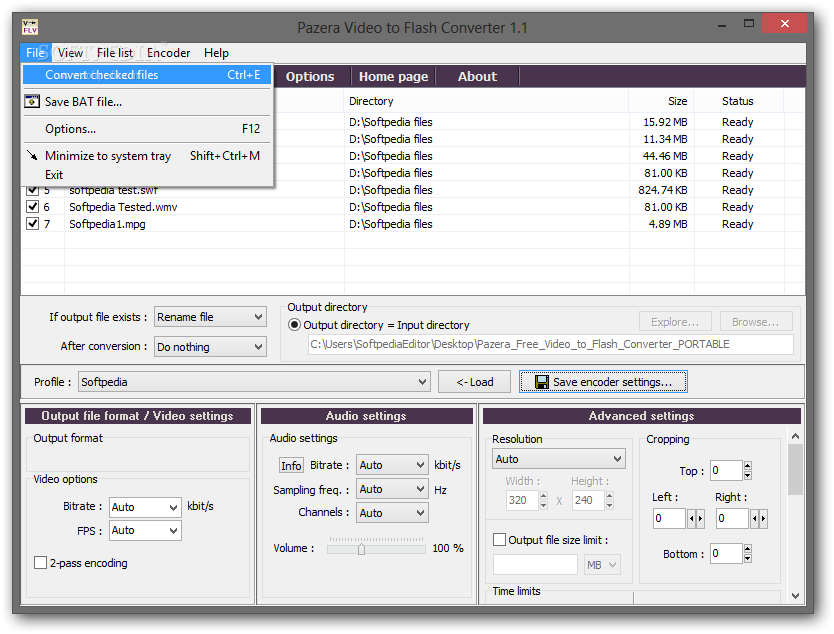
Task: Uncheck file 5 softpedia test.swf checkbox
Action: pyautogui.click(x=32, y=189)
